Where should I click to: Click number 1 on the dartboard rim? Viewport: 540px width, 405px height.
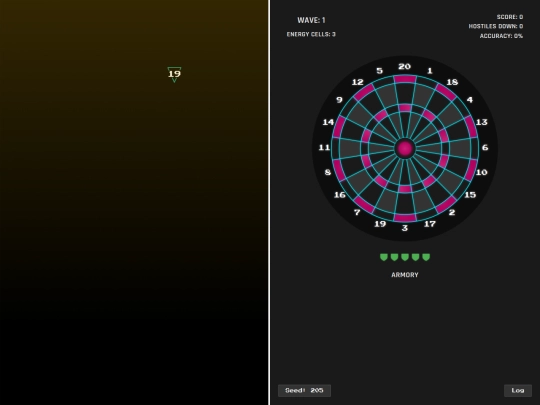[x=429, y=71]
